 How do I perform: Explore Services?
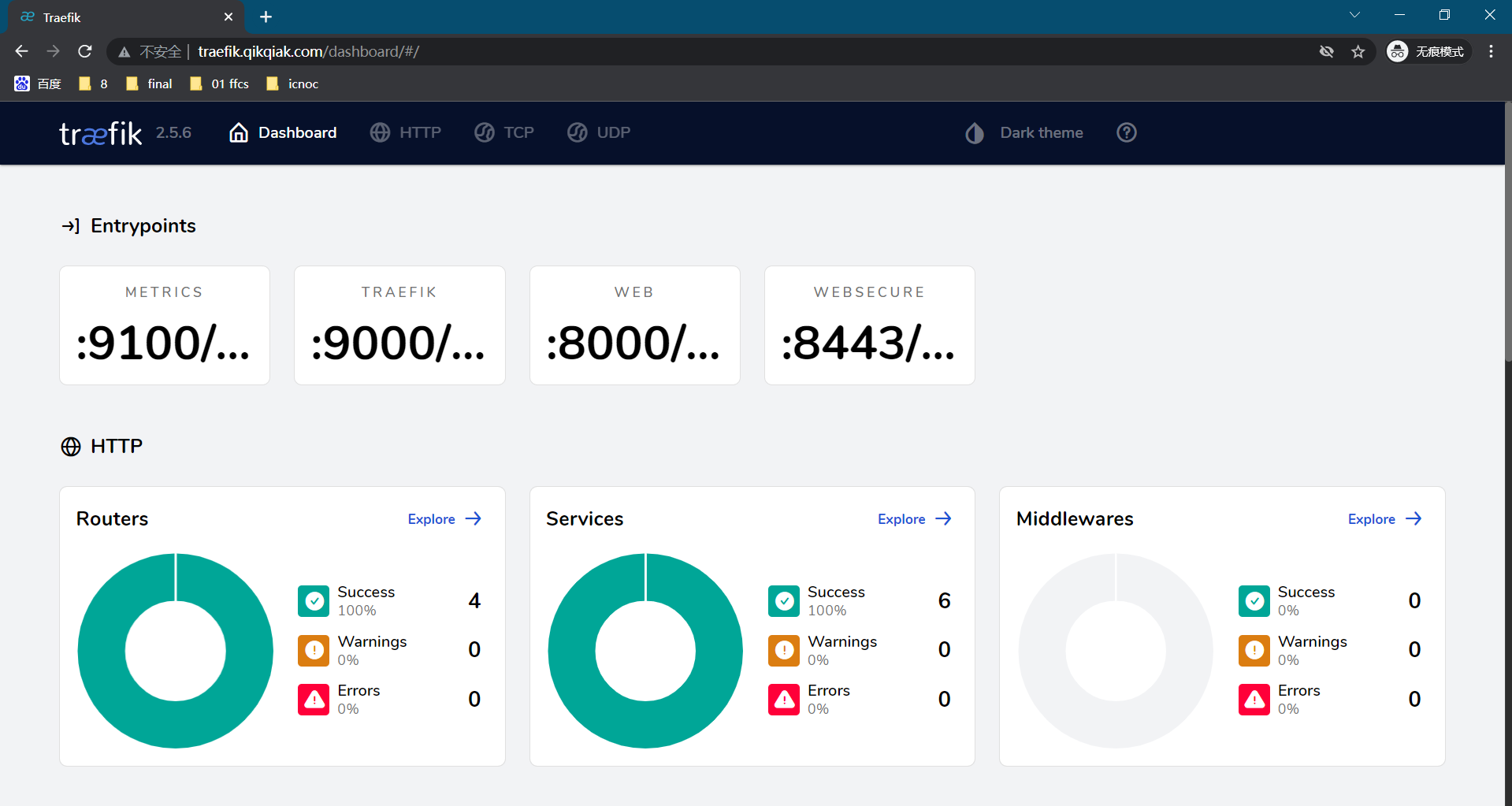click(x=915, y=518)
